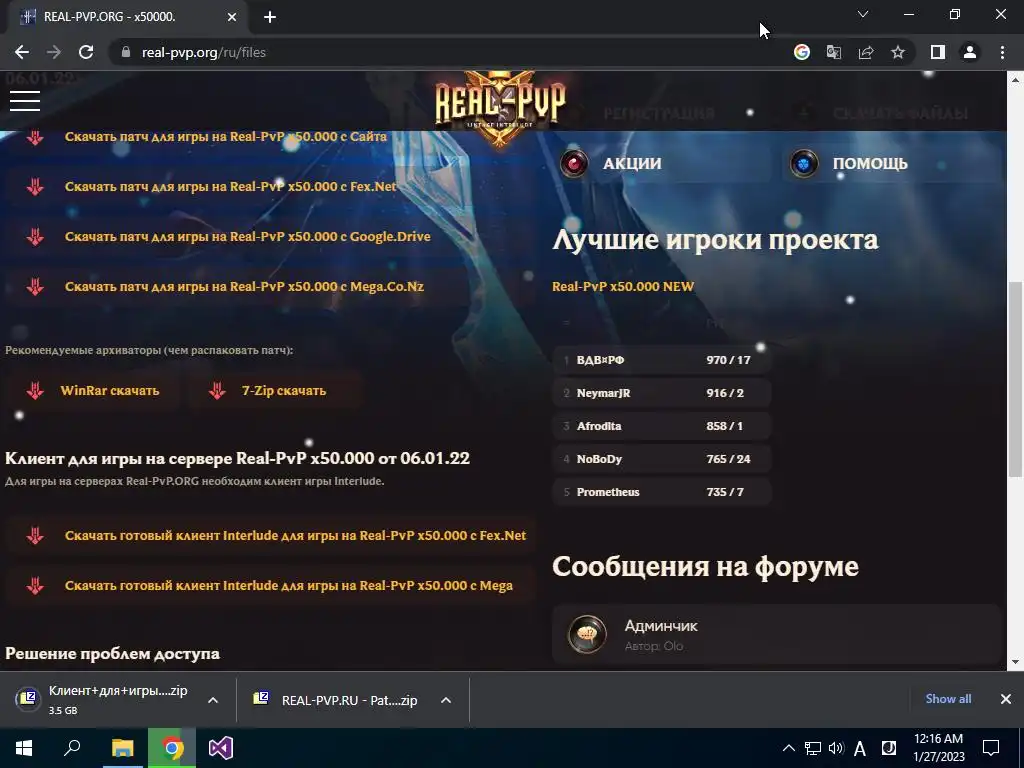The width and height of the screenshot is (1024, 768).
Task: Click the Помощь blue icon
Action: [804, 163]
